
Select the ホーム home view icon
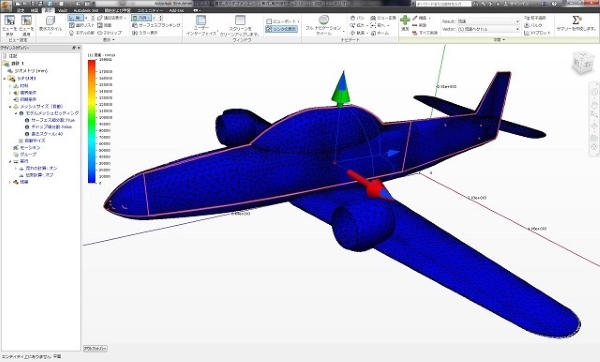click(x=380, y=33)
